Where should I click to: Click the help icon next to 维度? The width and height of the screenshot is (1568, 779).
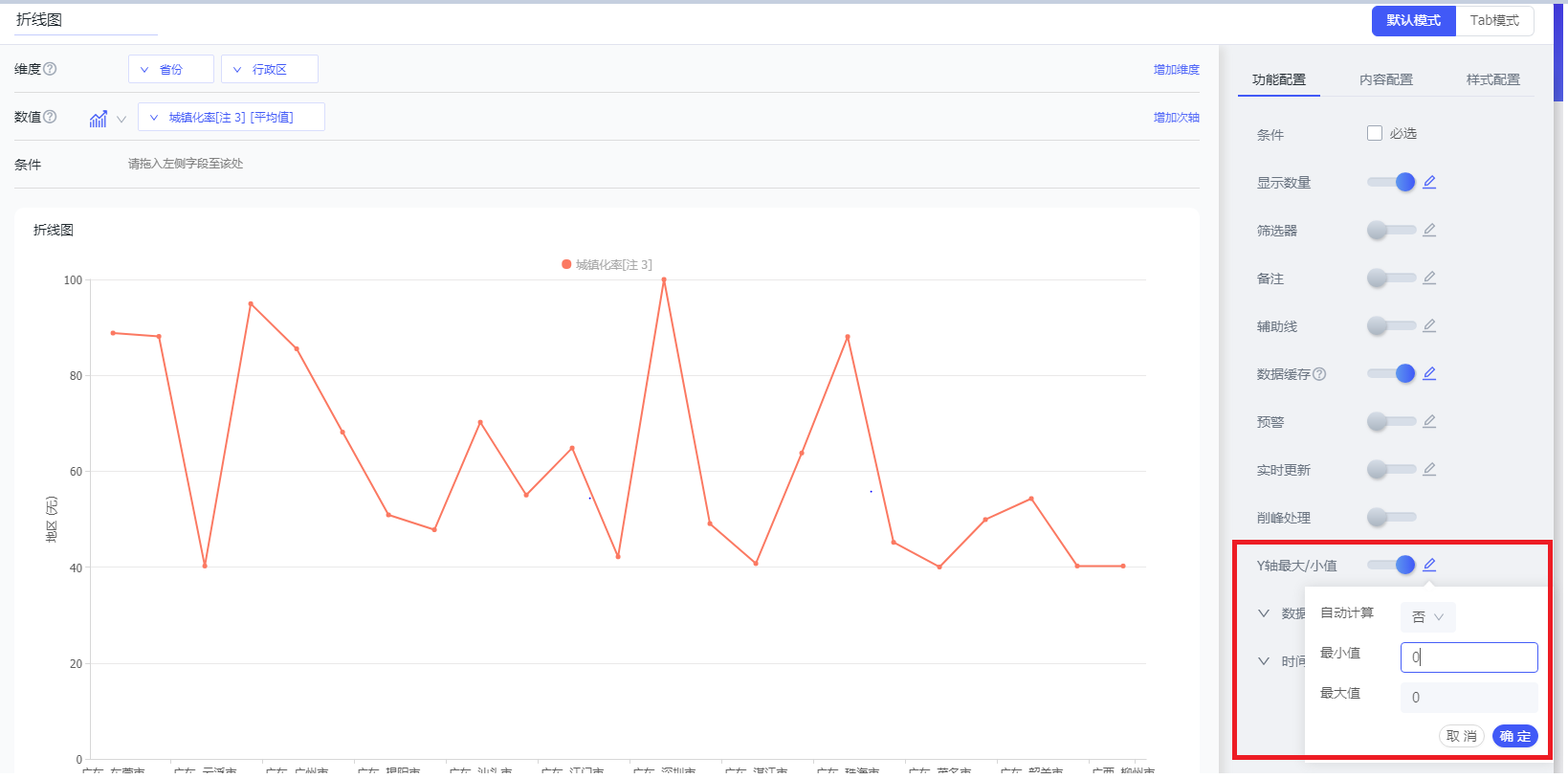[51, 69]
